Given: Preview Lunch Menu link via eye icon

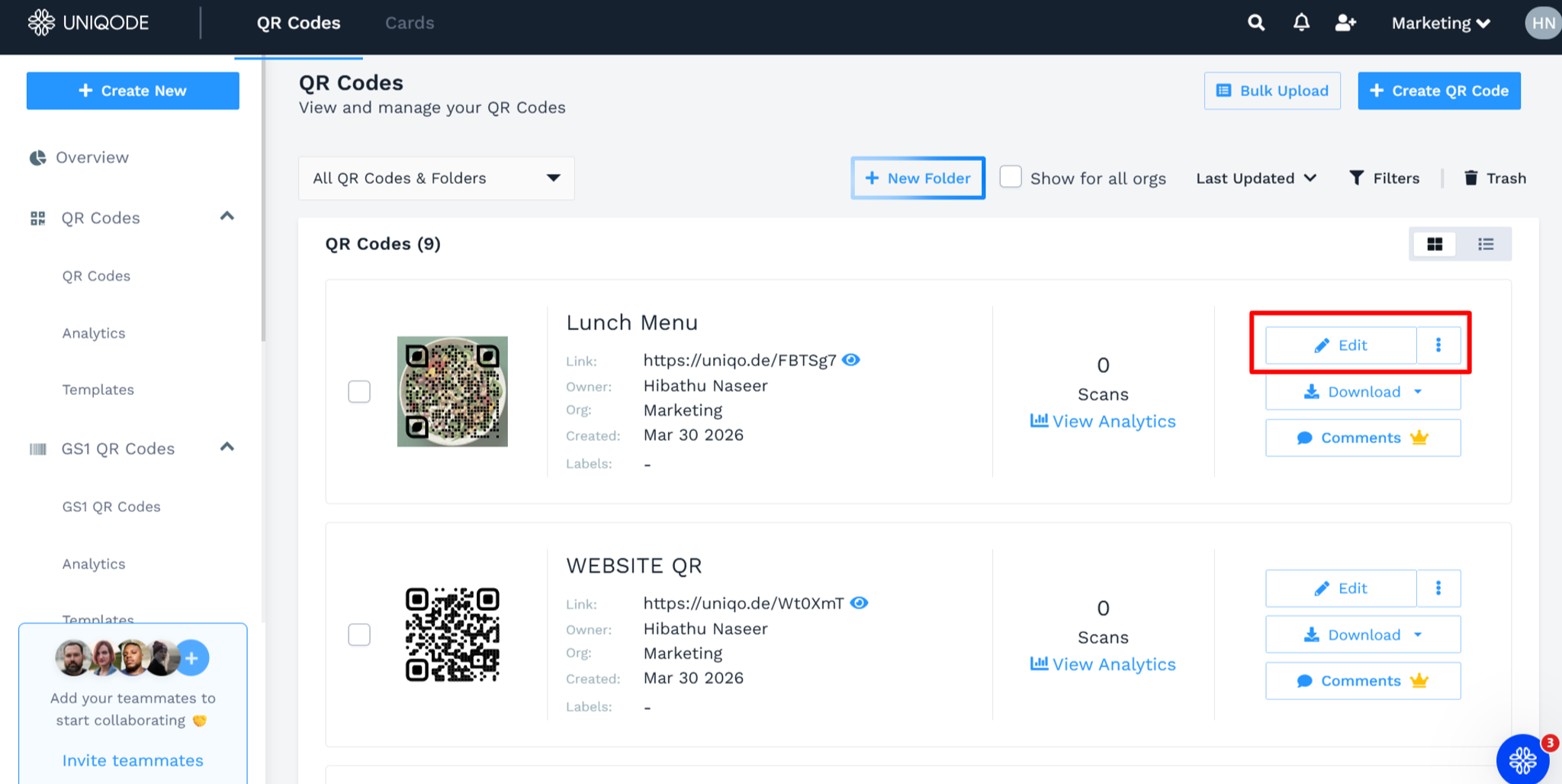Looking at the screenshot, I should [x=851, y=360].
